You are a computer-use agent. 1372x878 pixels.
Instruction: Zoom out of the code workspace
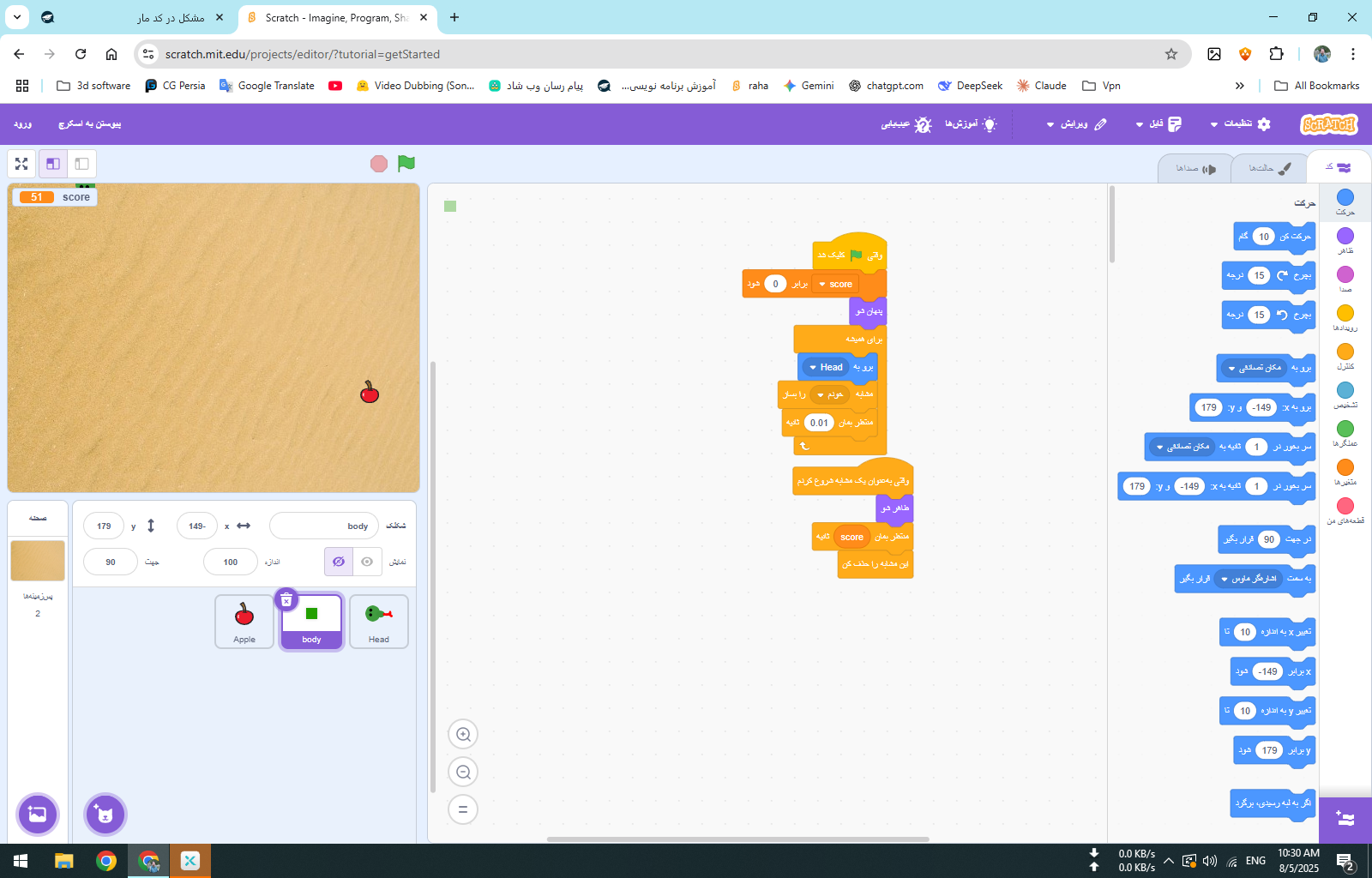[x=463, y=772]
